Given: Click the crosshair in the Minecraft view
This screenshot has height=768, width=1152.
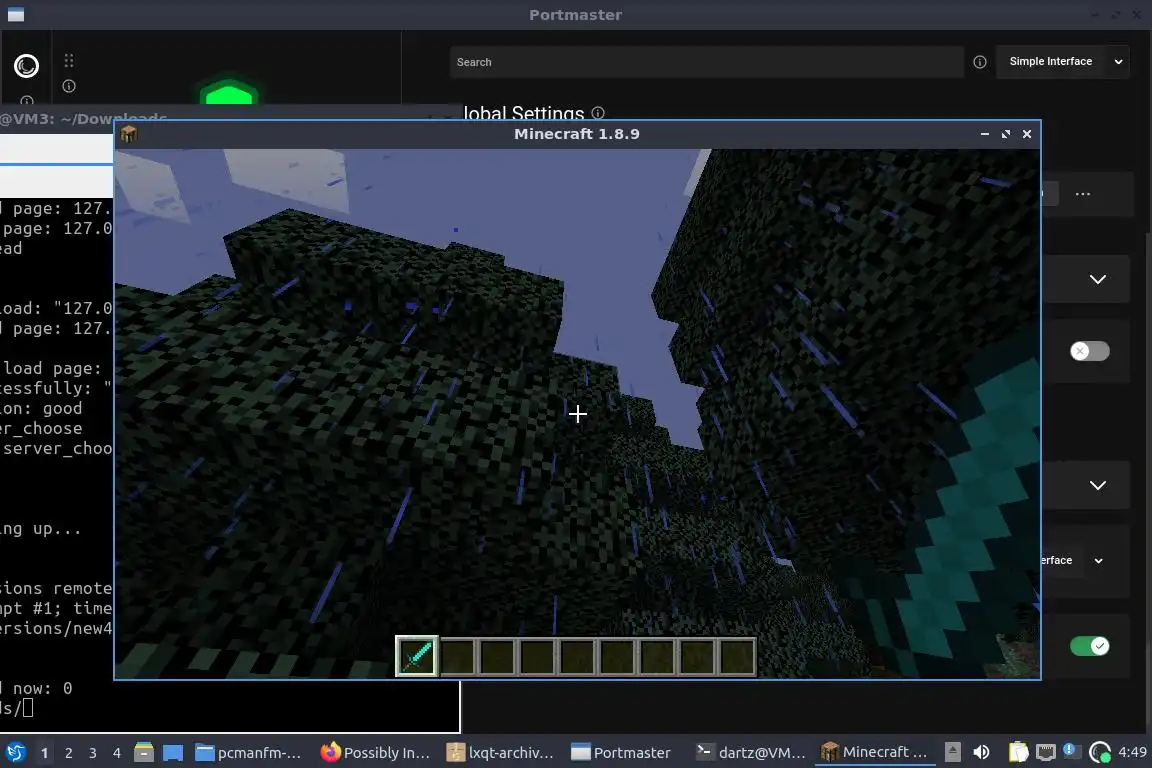Looking at the screenshot, I should point(577,414).
